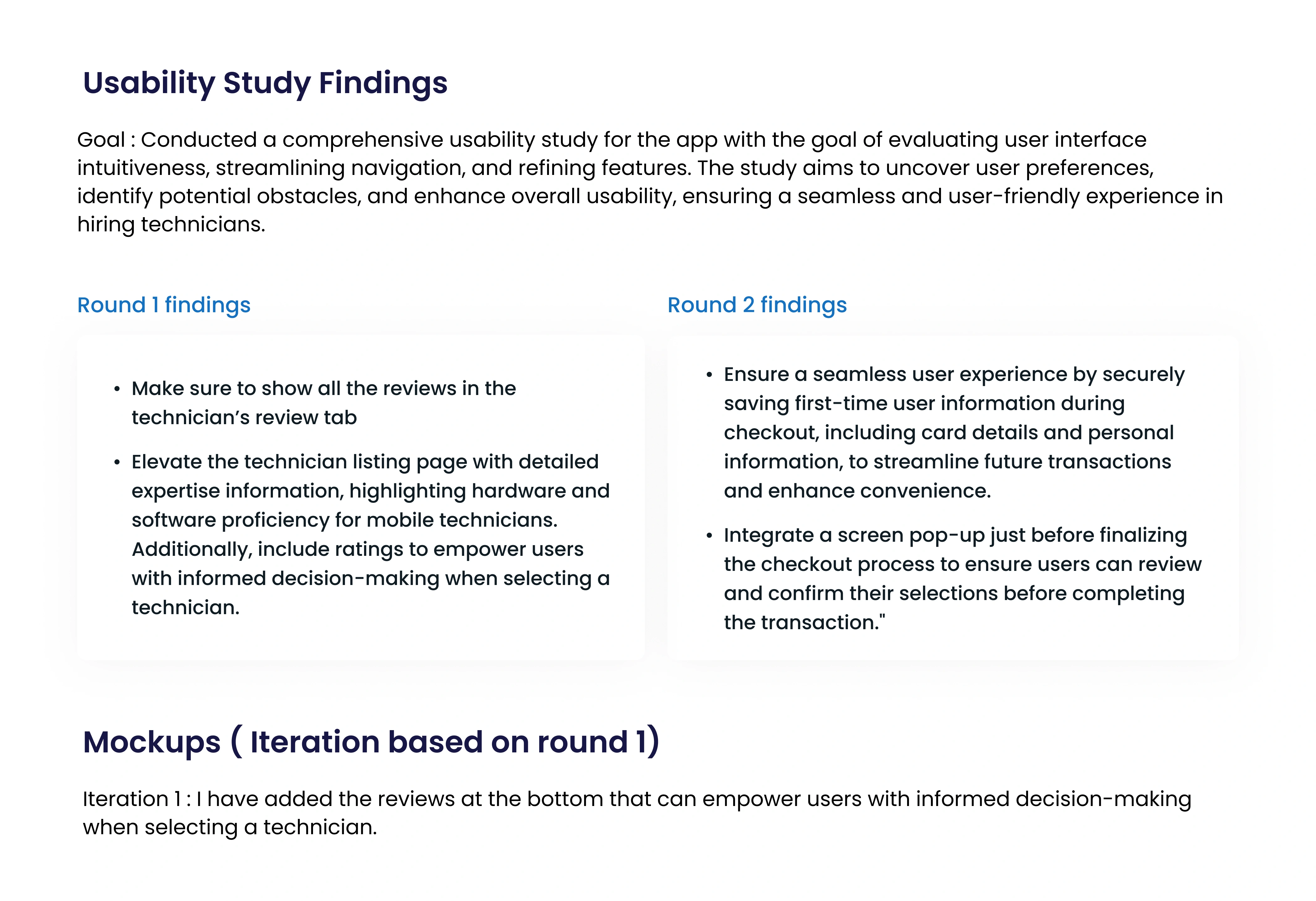Click the line 'saving first-time user information during'
The width and height of the screenshot is (1316, 901).
(924, 403)
